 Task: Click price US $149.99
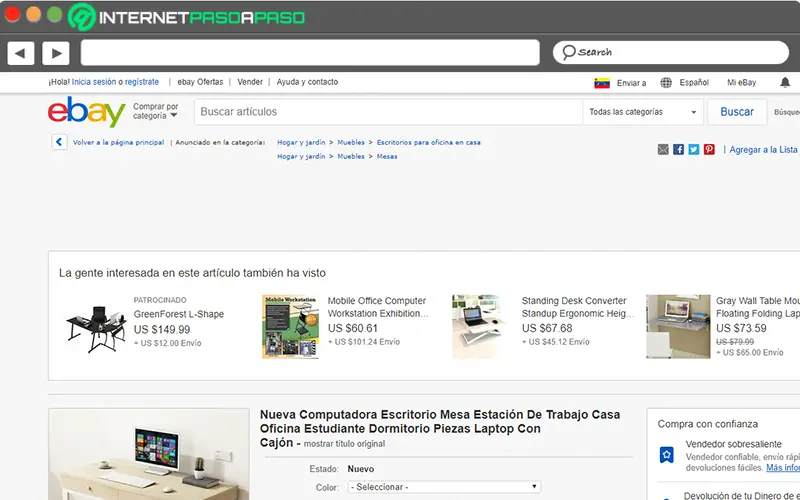162,330
